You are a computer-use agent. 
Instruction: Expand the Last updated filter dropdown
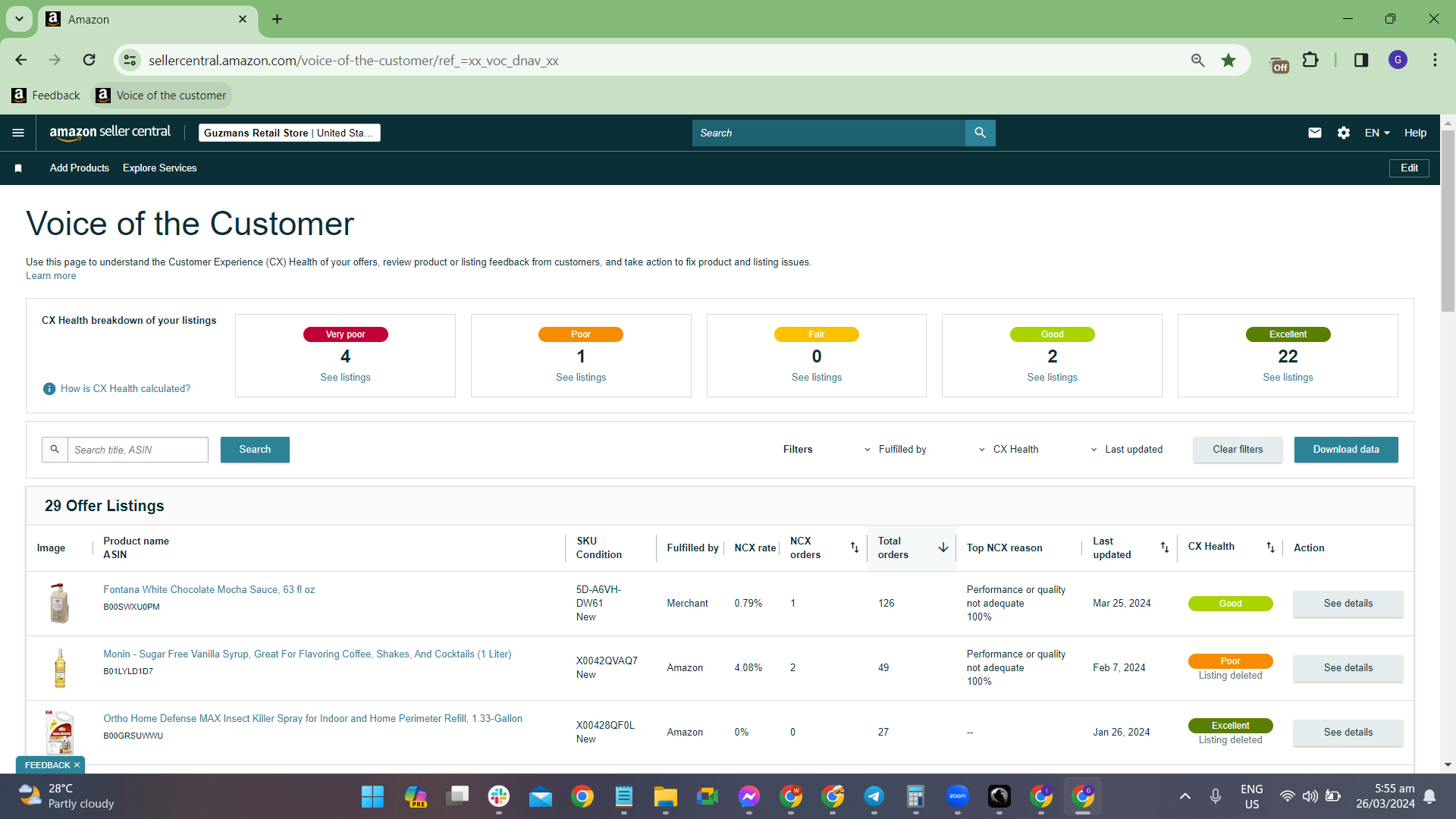[x=1126, y=450]
